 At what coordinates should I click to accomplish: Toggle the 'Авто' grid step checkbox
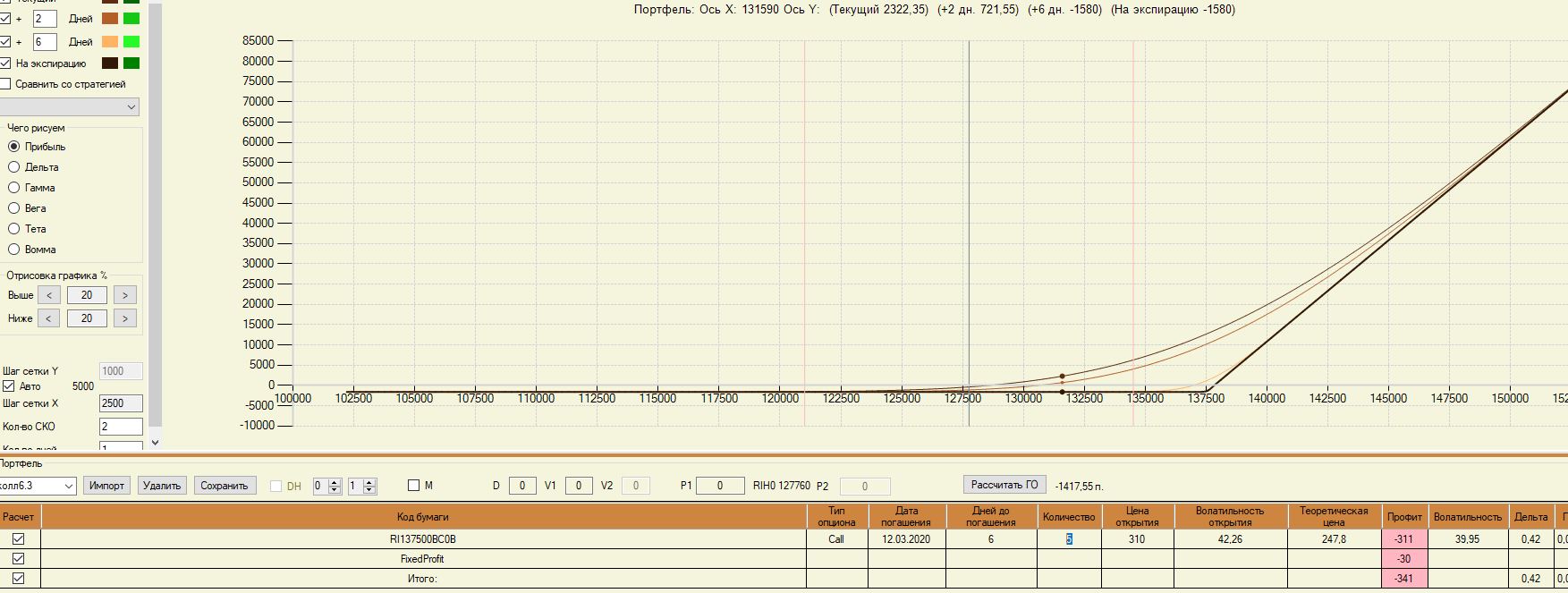point(9,386)
